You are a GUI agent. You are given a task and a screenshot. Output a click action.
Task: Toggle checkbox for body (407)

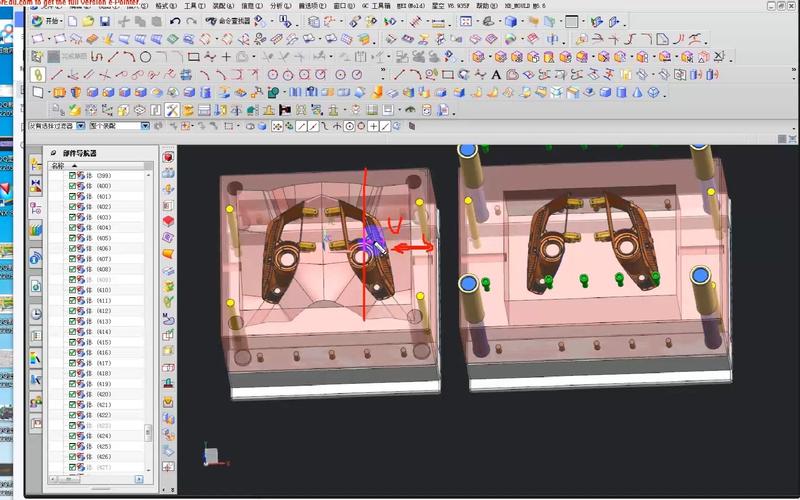point(72,259)
